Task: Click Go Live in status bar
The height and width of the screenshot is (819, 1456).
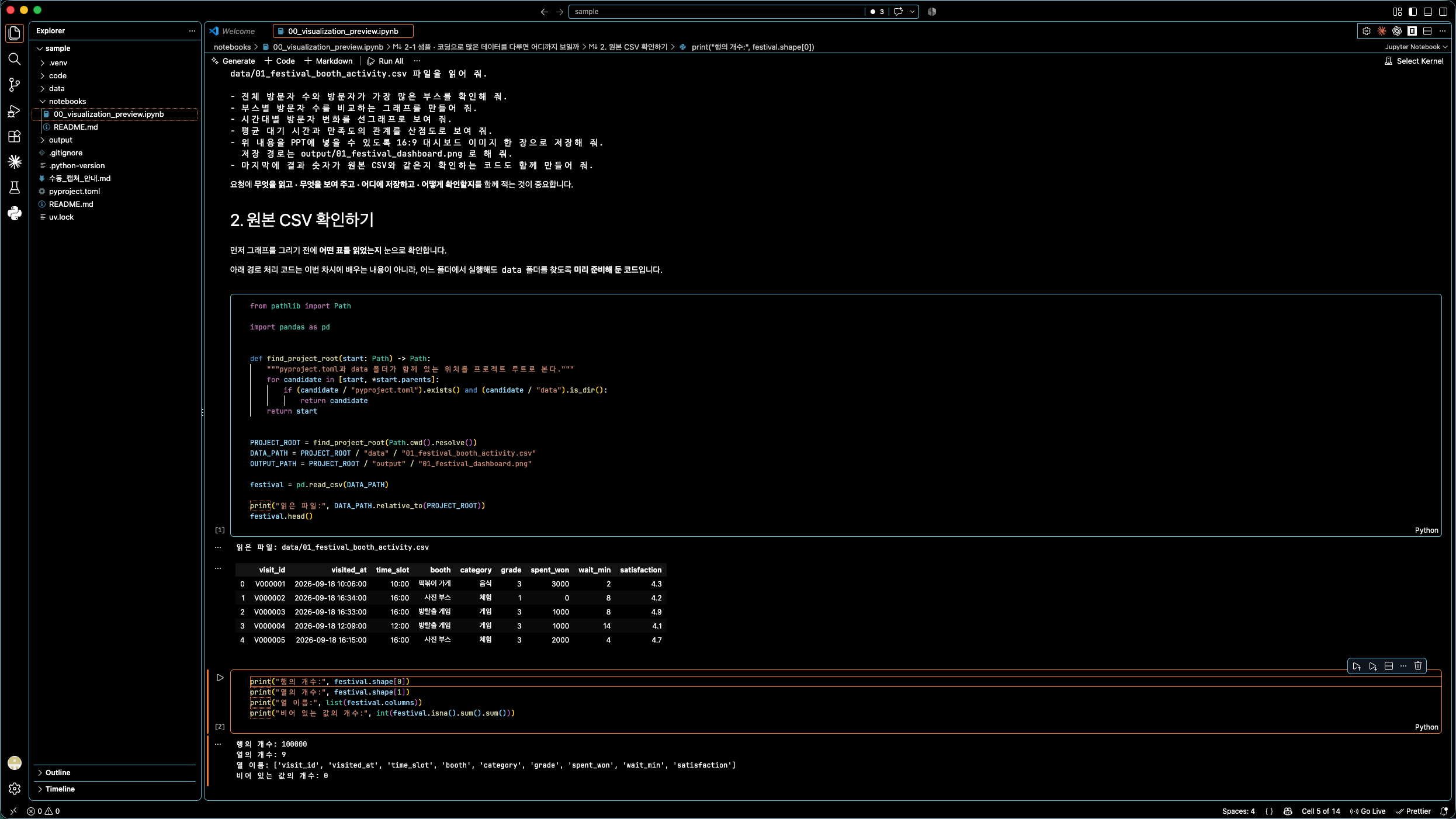Action: pos(1368,811)
